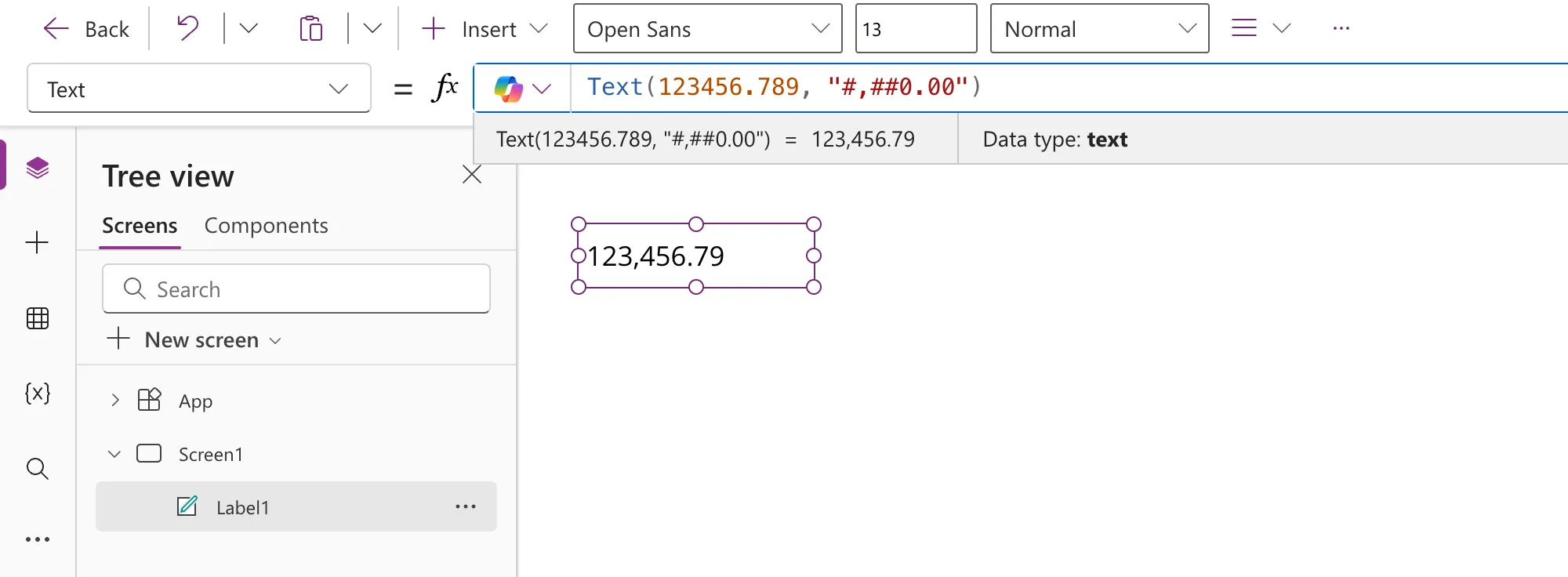Click the font size field showing 13

916,29
